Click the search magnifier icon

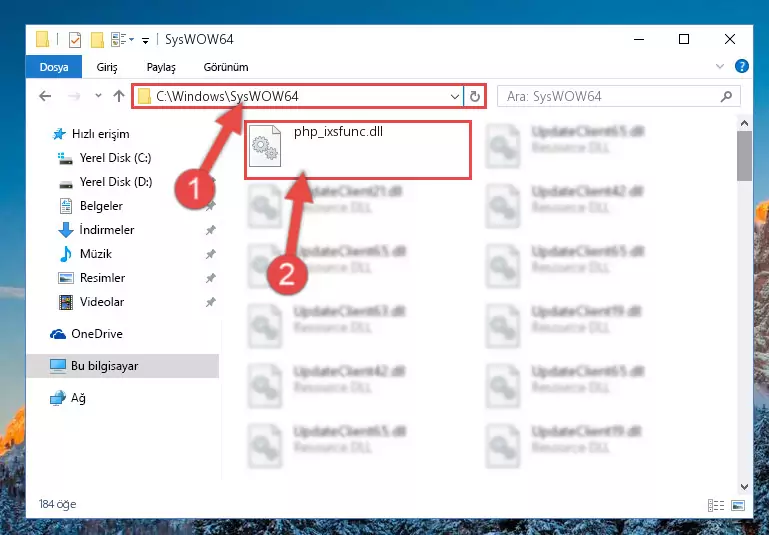pyautogui.click(x=726, y=97)
